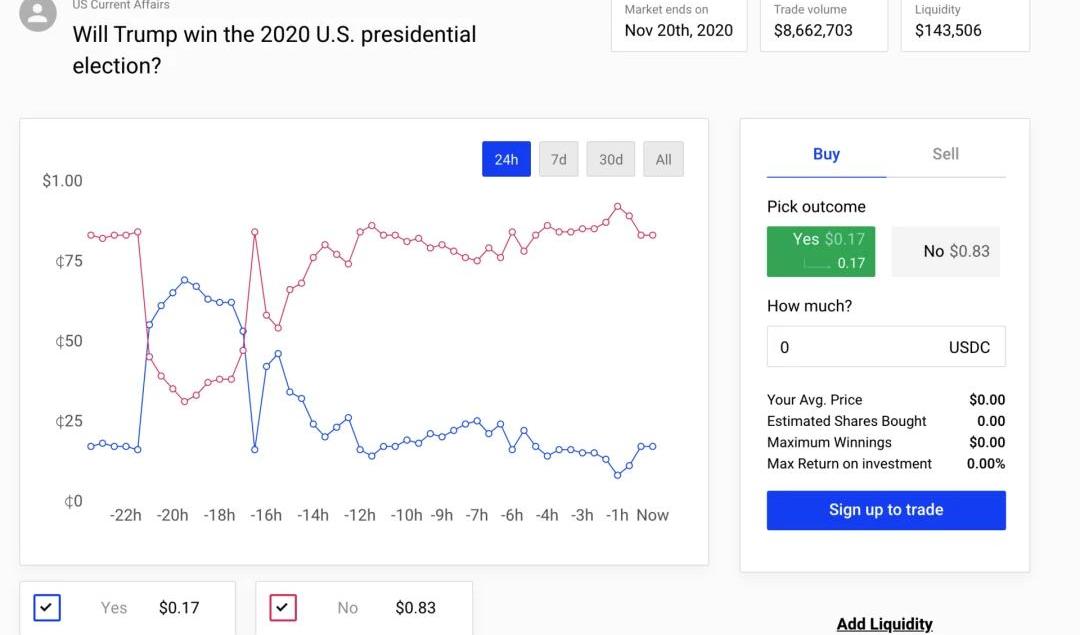
Task: Click the Trade volume info card
Action: coord(823,22)
